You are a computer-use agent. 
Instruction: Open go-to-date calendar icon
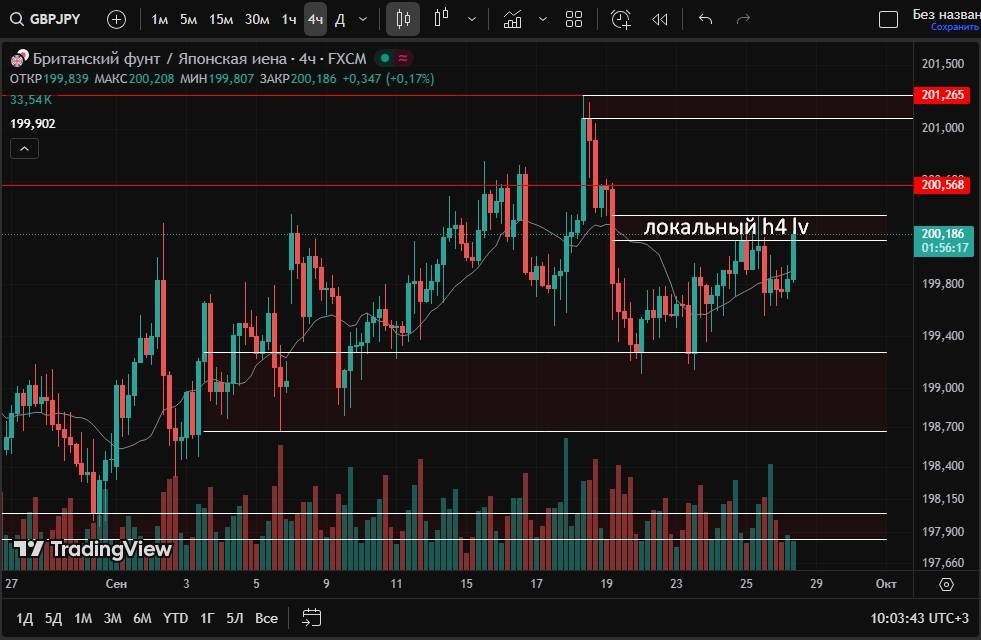pyautogui.click(x=311, y=617)
